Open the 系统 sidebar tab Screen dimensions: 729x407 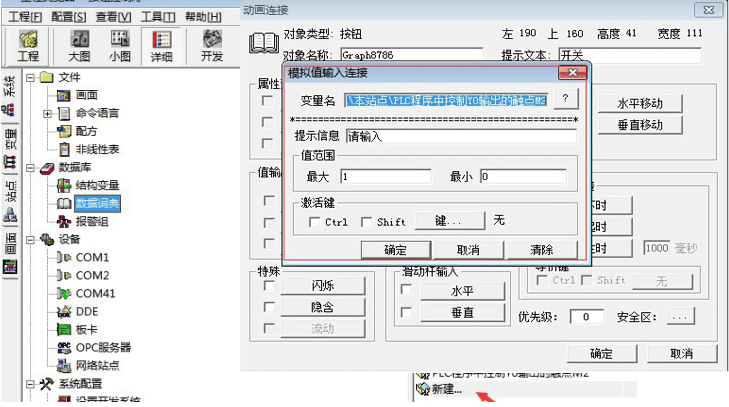point(9,96)
